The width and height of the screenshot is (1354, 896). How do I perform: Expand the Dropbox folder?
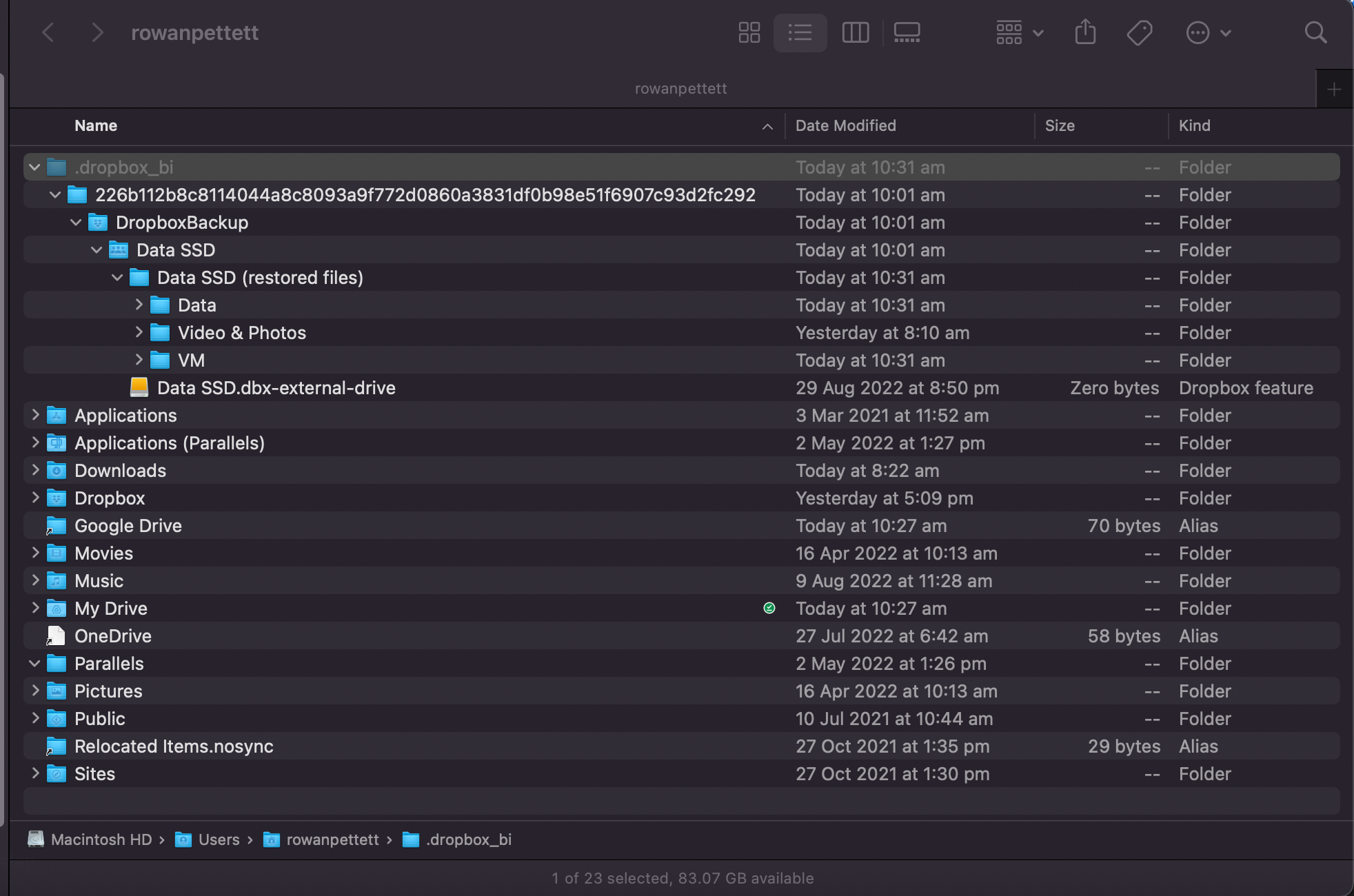click(x=35, y=497)
